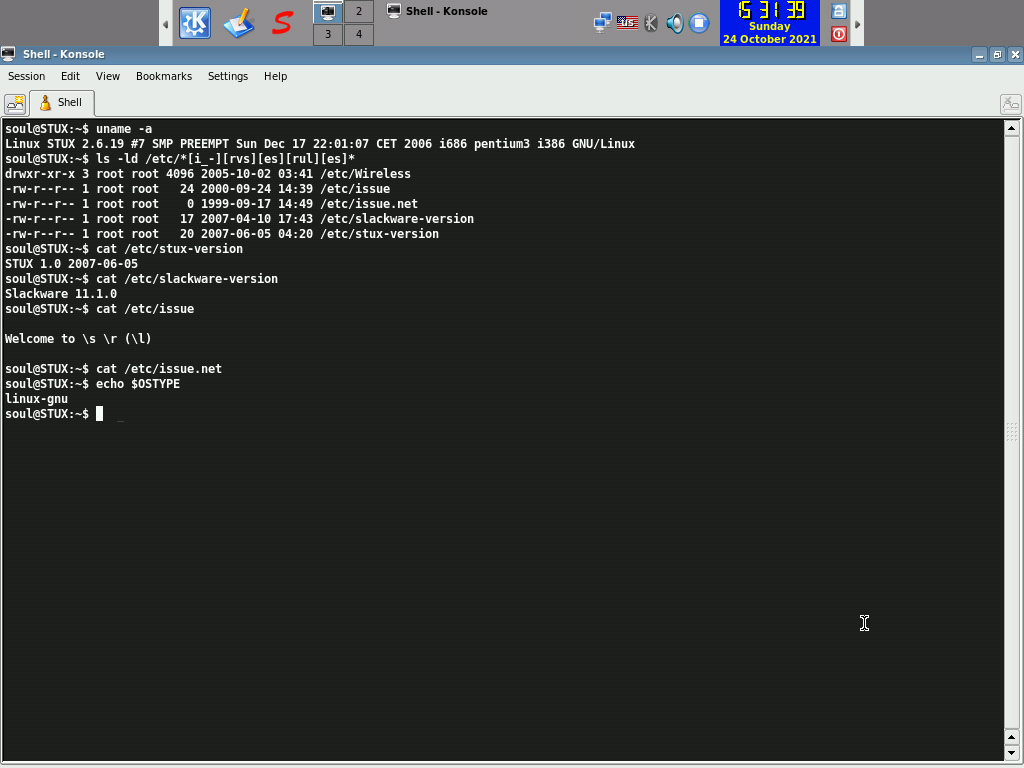Click the red S launcher icon
Screen dimensions: 1024x768
click(x=282, y=24)
